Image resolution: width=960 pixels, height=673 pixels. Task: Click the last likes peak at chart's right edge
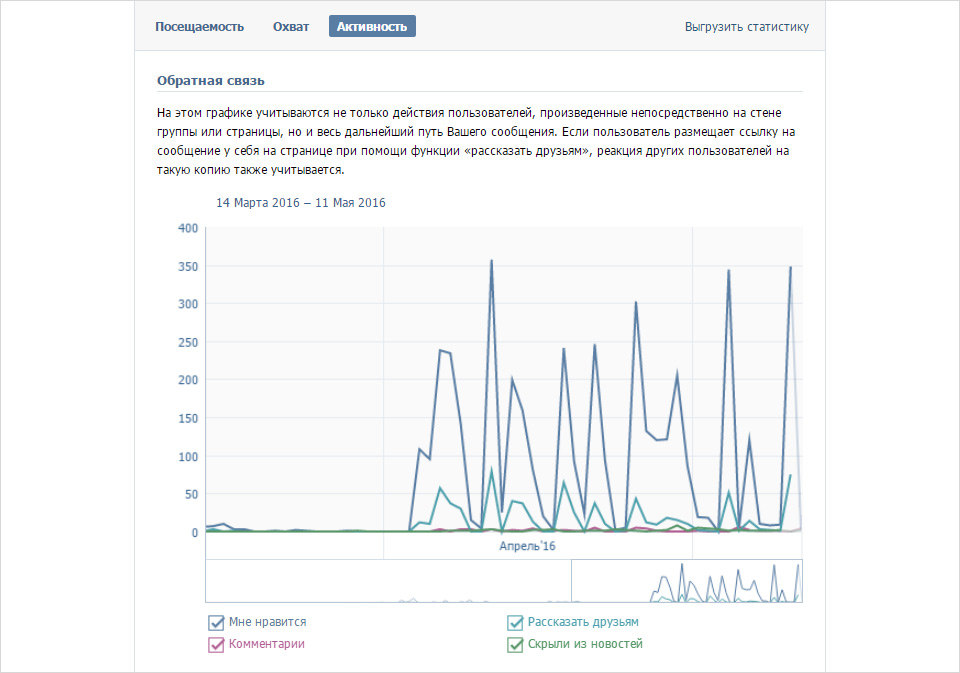790,268
